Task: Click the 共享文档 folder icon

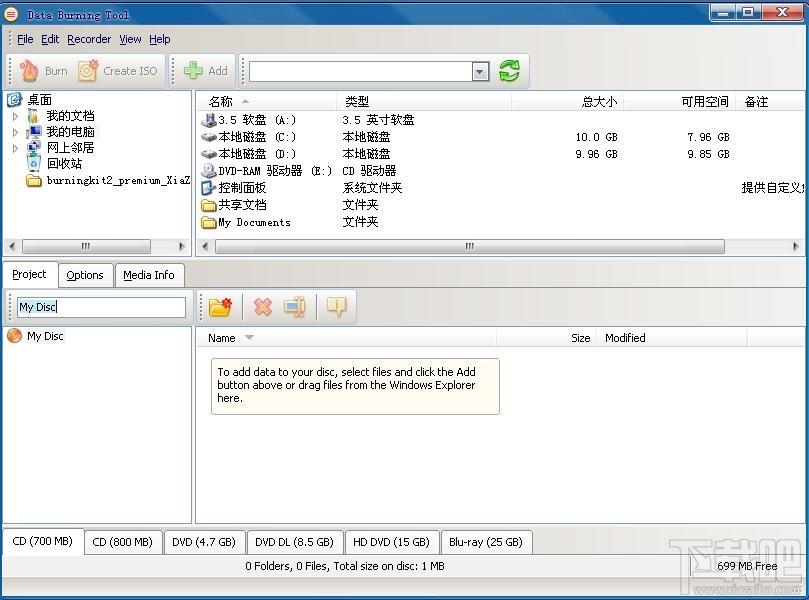Action: coord(208,205)
